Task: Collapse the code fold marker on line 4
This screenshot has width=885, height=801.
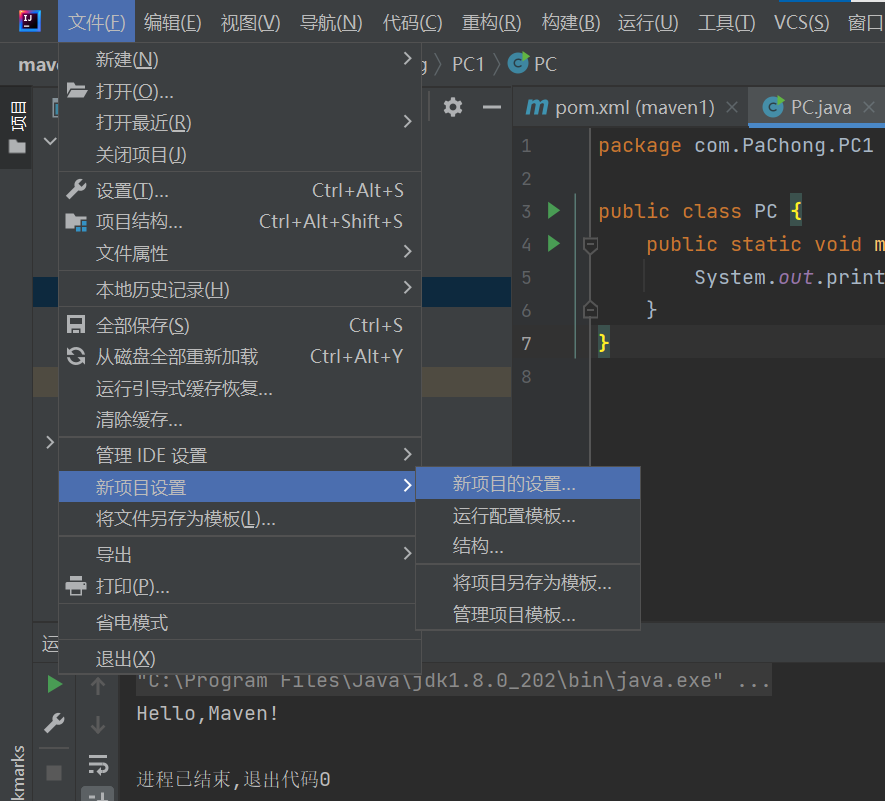Action: click(x=590, y=244)
